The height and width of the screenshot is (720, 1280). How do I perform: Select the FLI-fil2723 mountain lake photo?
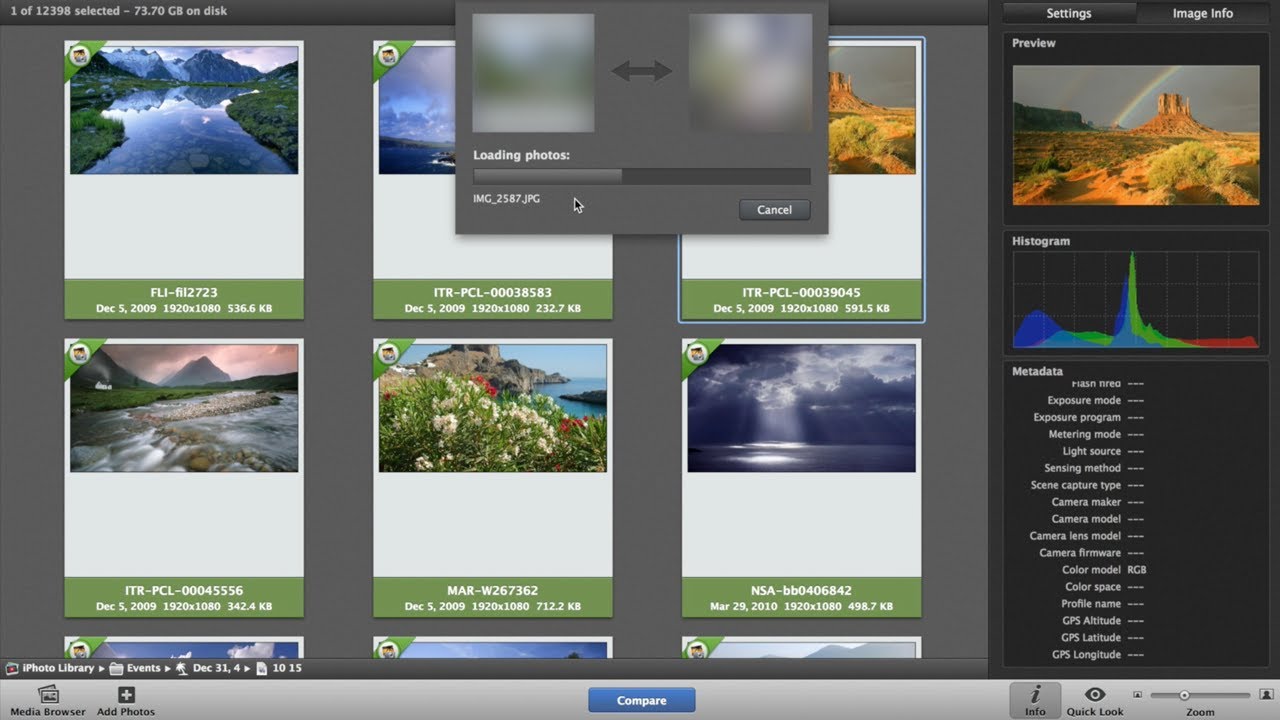(x=184, y=110)
